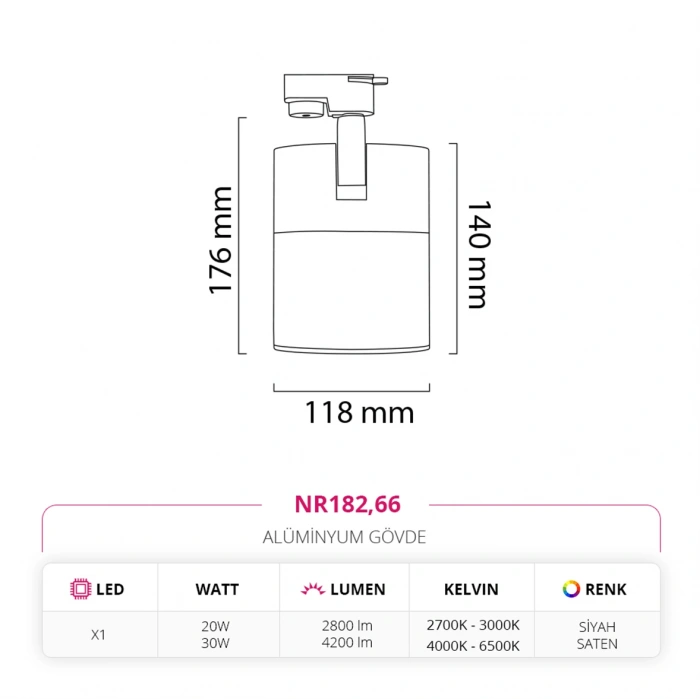
Task: Select the 2700K - 3000K range
Action: point(471,624)
